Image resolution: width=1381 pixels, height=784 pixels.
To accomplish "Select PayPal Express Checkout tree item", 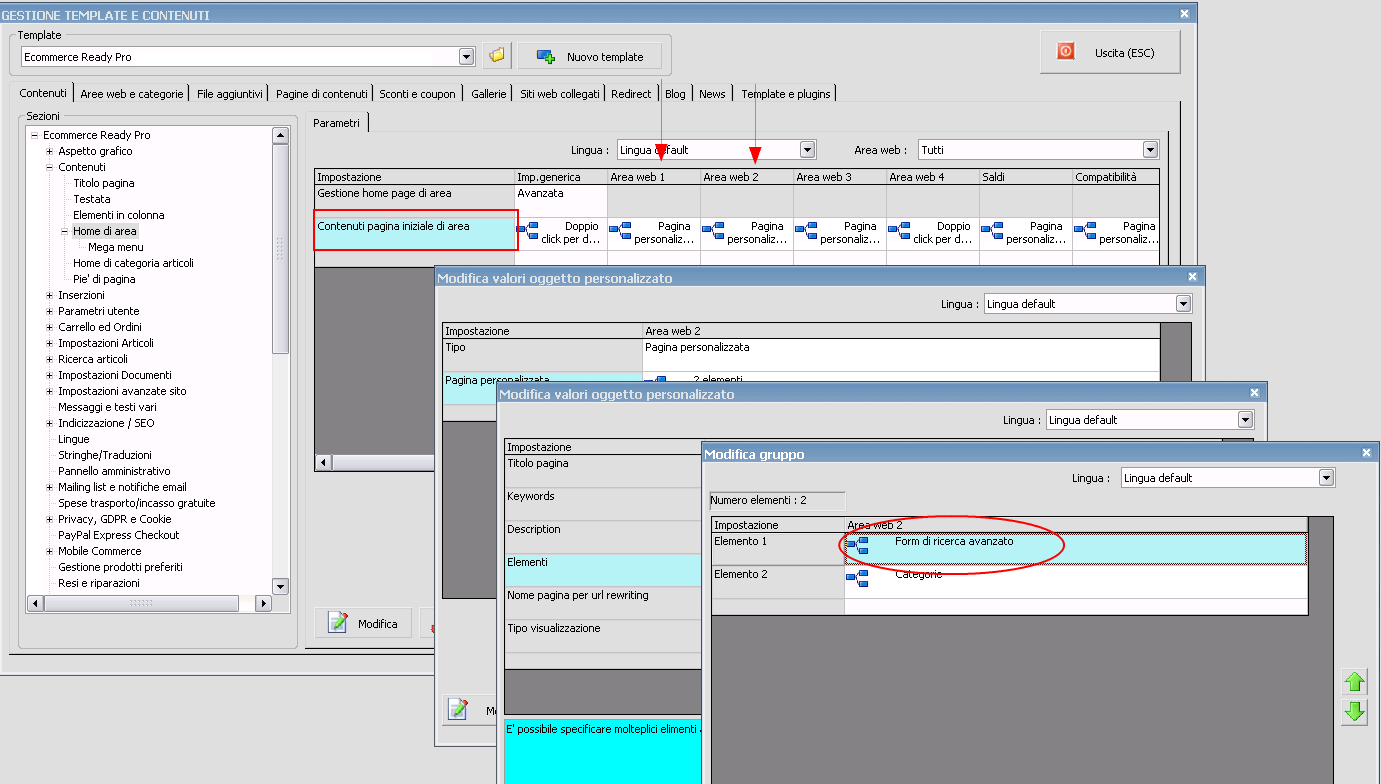I will pyautogui.click(x=119, y=535).
